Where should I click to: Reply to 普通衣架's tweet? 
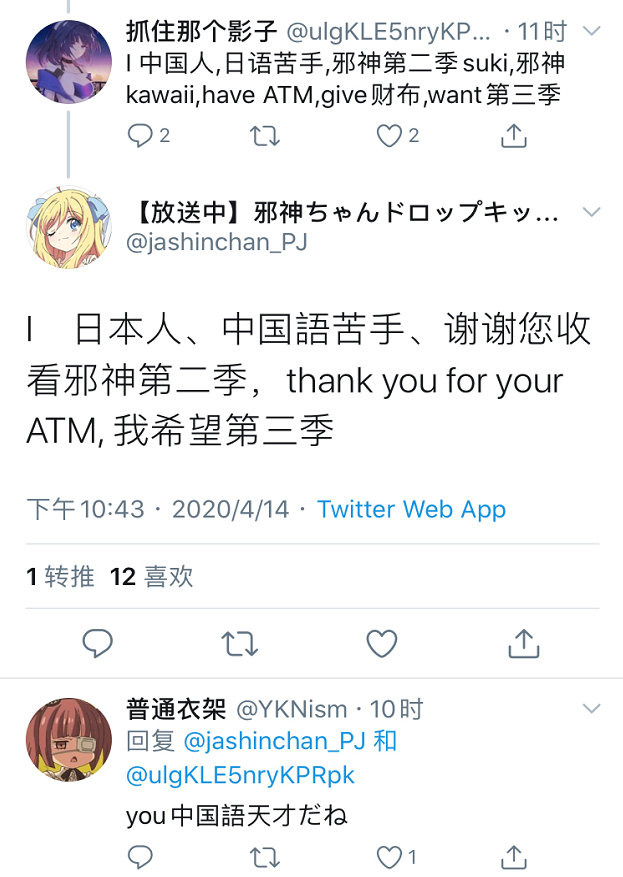tap(140, 856)
